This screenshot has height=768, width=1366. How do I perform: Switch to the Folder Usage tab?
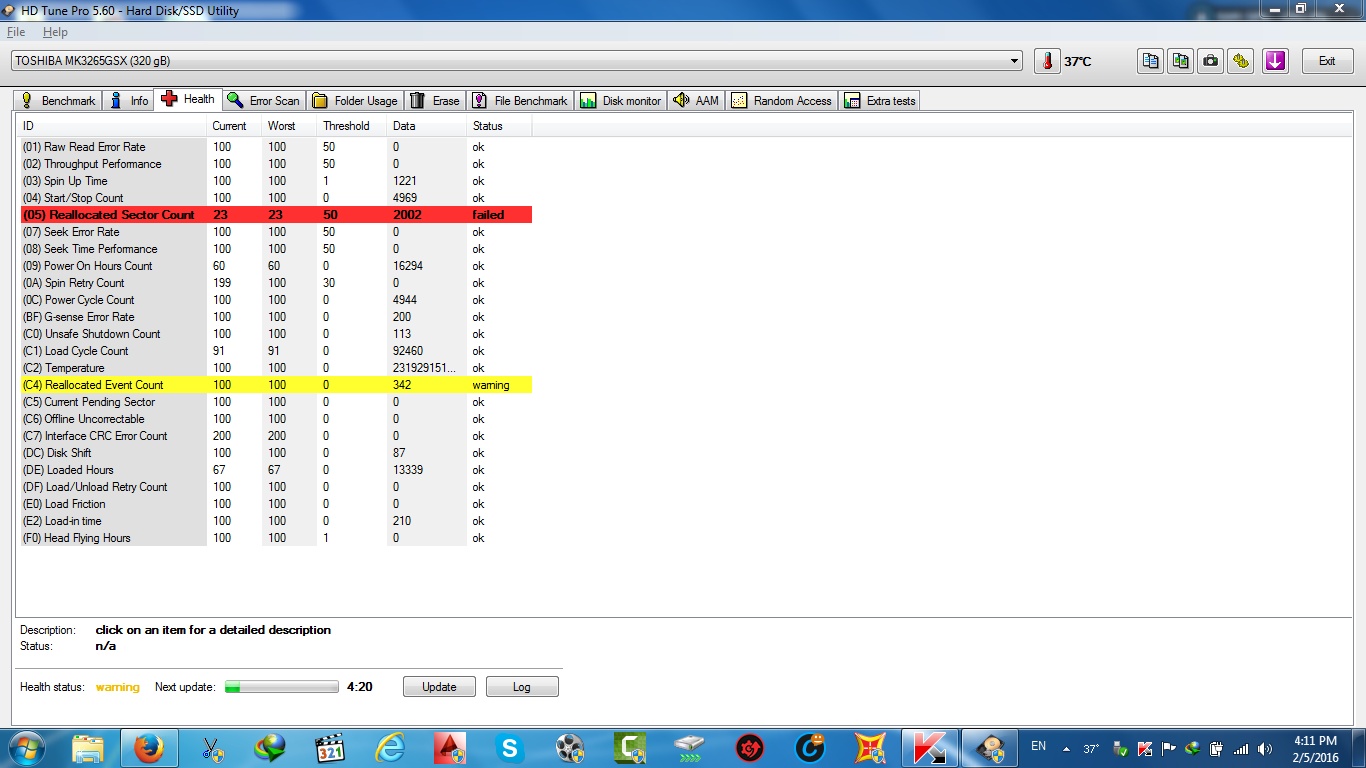pos(355,100)
